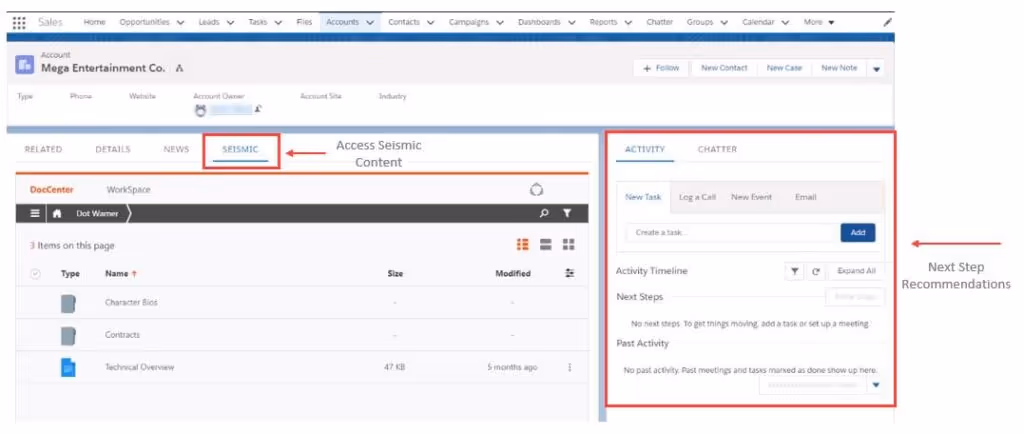The width and height of the screenshot is (1024, 434).
Task: Open the Technical Overview file name
Action: pyautogui.click(x=139, y=367)
